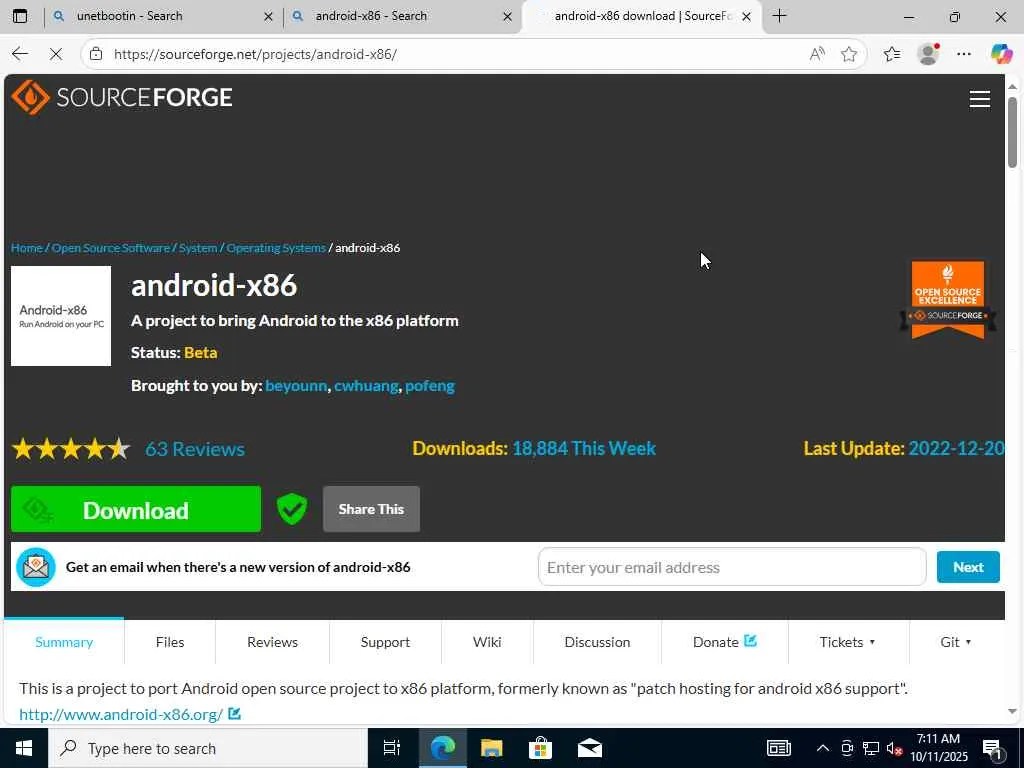
Task: Open the Support tab
Action: 385,642
